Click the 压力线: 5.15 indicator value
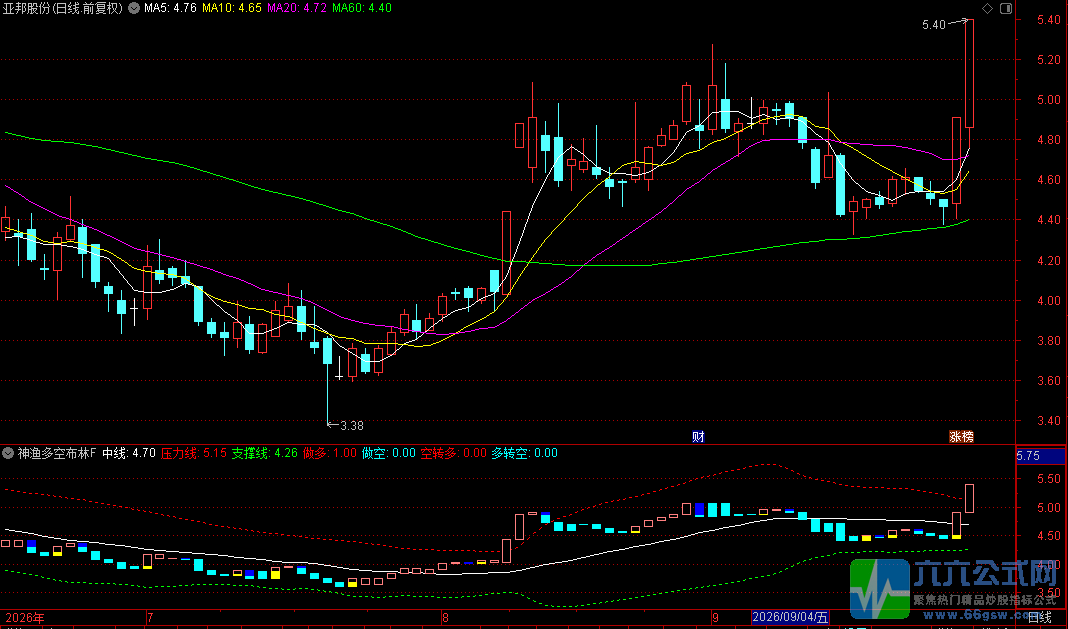The height and width of the screenshot is (629, 1068). pyautogui.click(x=193, y=453)
